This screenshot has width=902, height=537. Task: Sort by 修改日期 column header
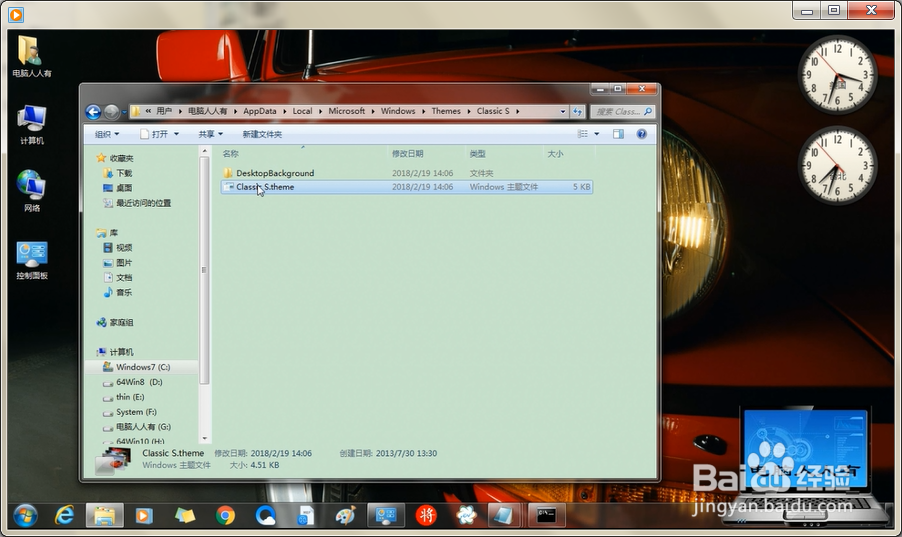[407, 154]
